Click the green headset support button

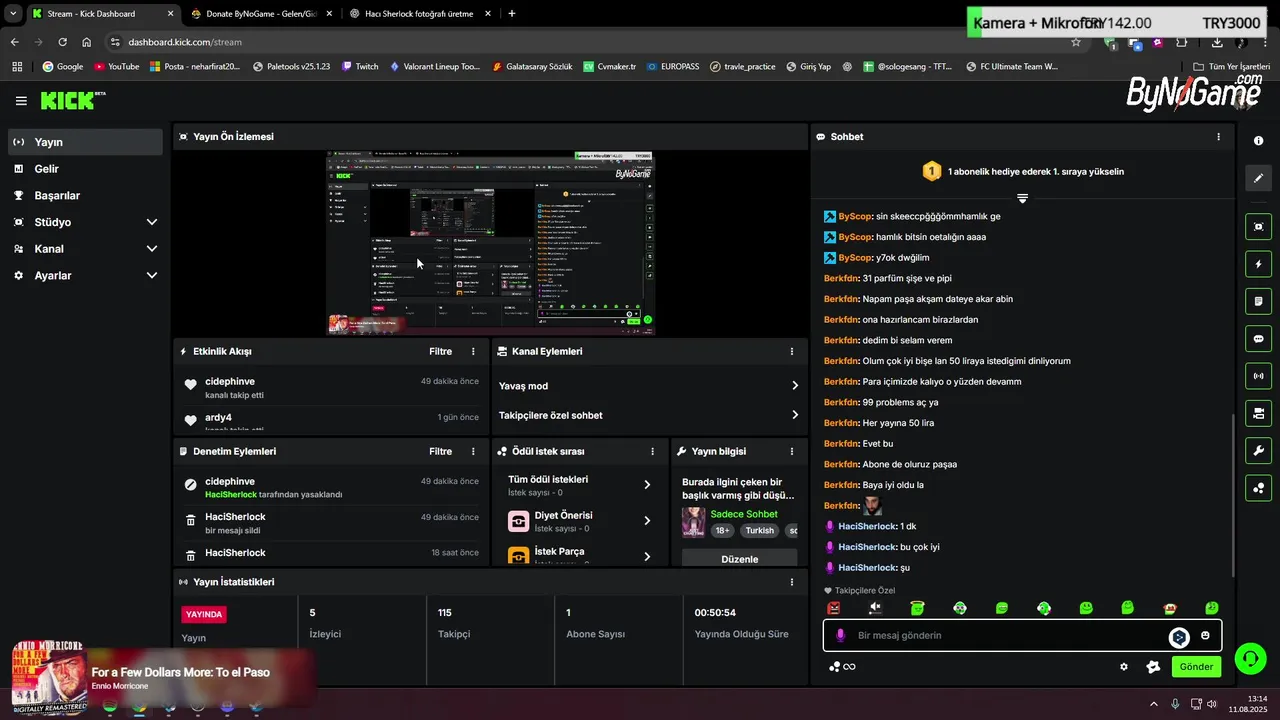click(1250, 658)
